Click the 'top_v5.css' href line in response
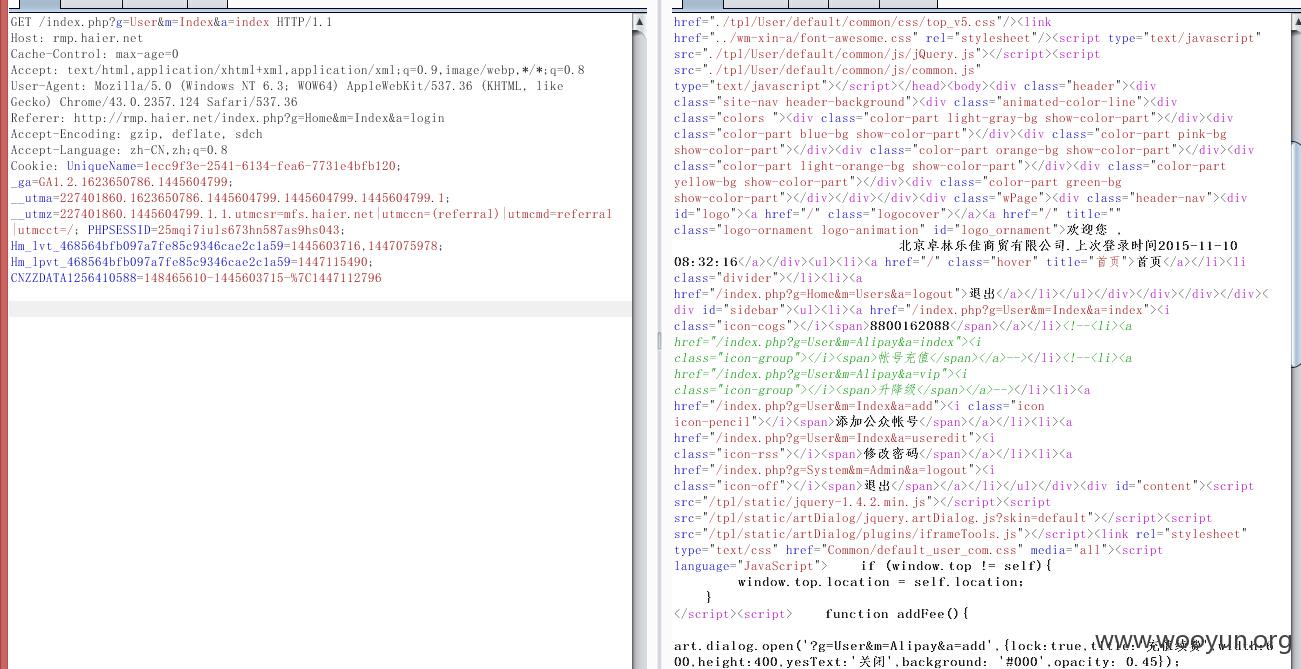The height and width of the screenshot is (669, 1301). point(863,22)
